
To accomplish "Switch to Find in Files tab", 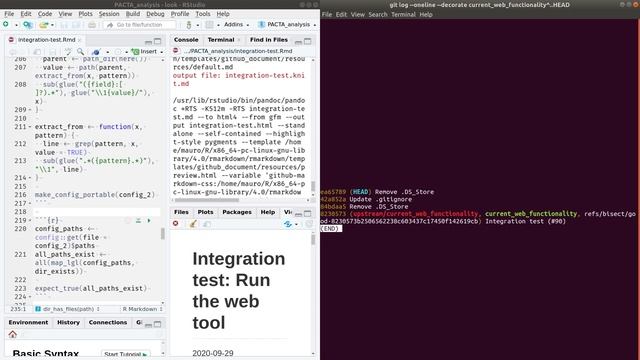I will point(269,40).
